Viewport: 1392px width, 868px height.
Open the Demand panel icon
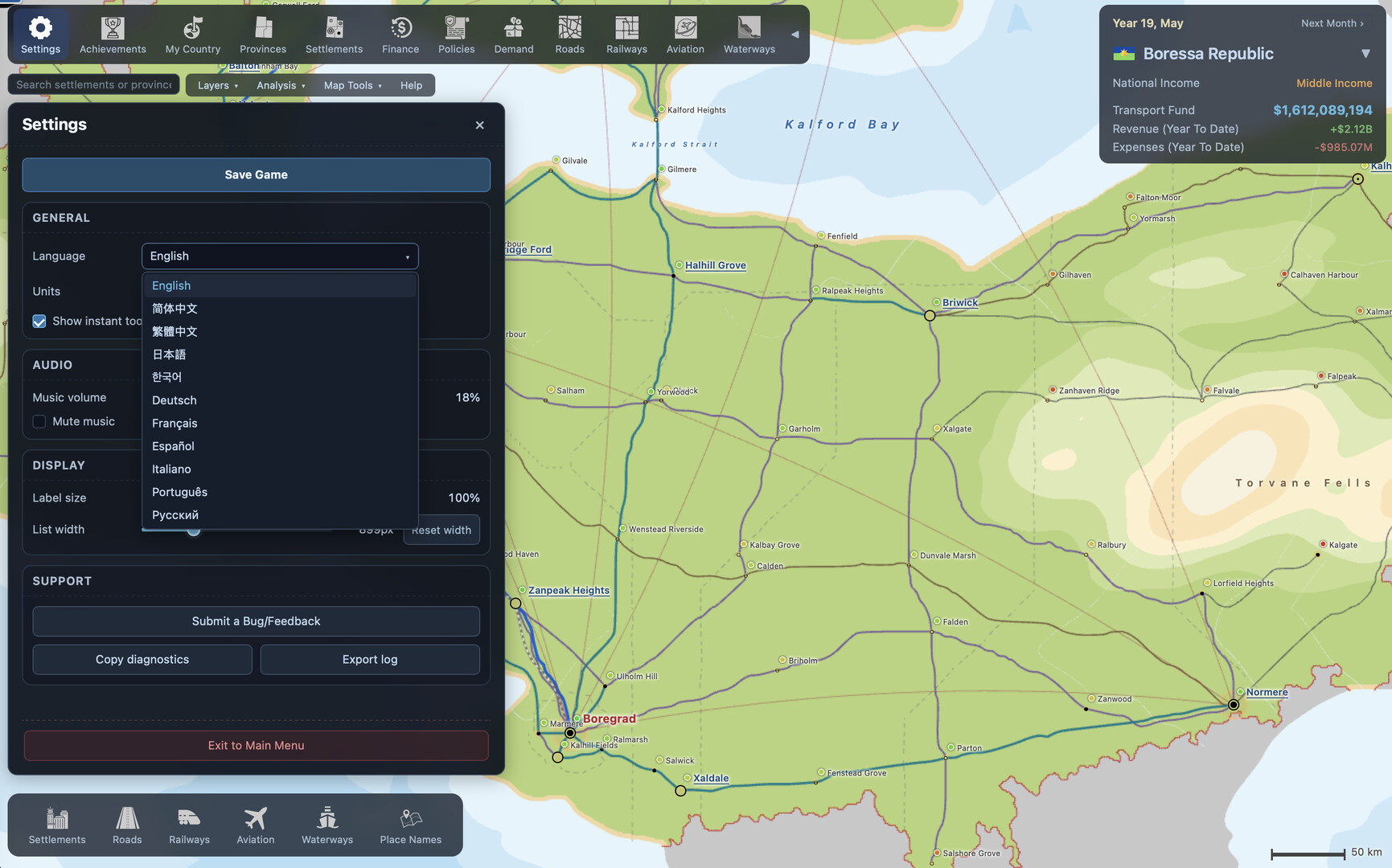pos(514,35)
